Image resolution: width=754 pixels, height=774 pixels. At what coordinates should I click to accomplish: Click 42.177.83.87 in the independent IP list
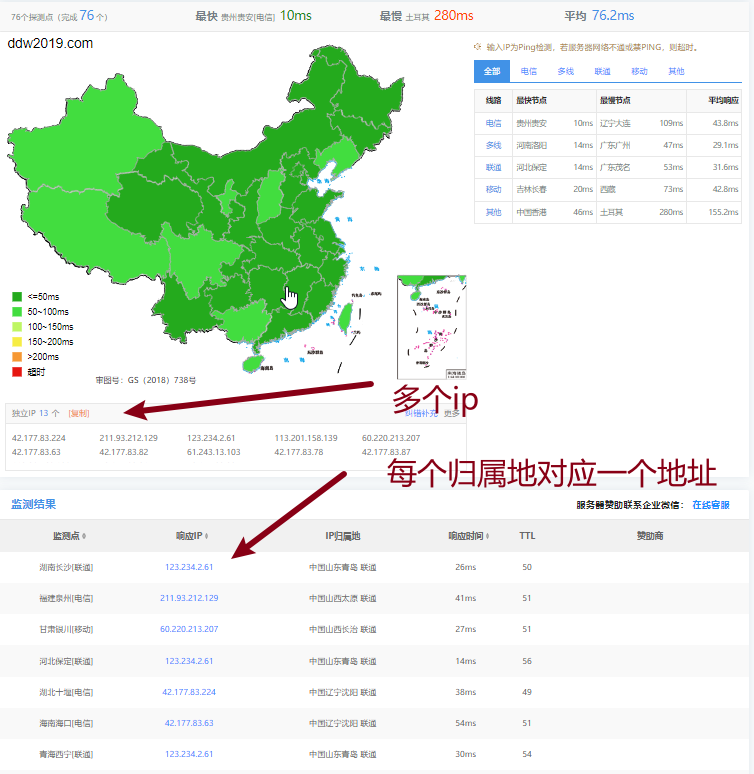point(386,452)
